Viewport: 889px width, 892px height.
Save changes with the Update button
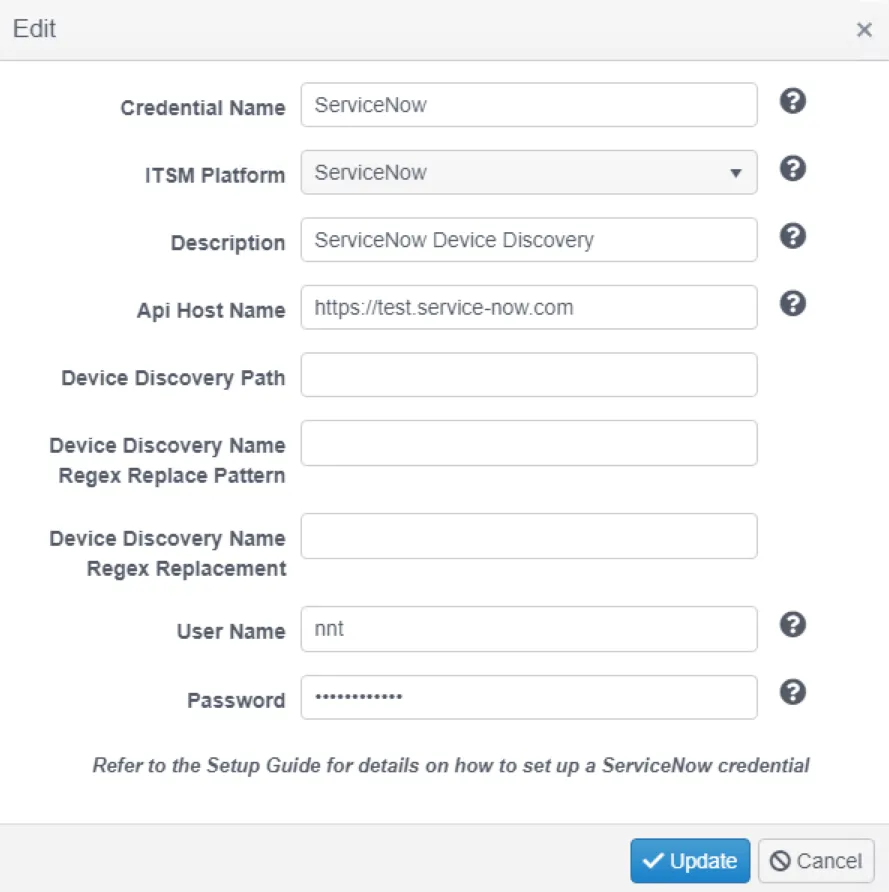[690, 861]
